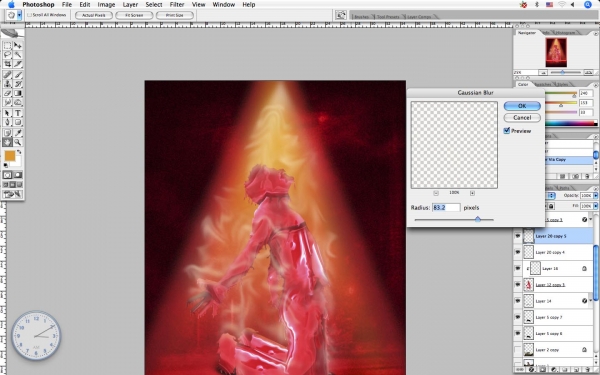Select the Clone Stamp tool
600x375 pixels.
(7, 84)
